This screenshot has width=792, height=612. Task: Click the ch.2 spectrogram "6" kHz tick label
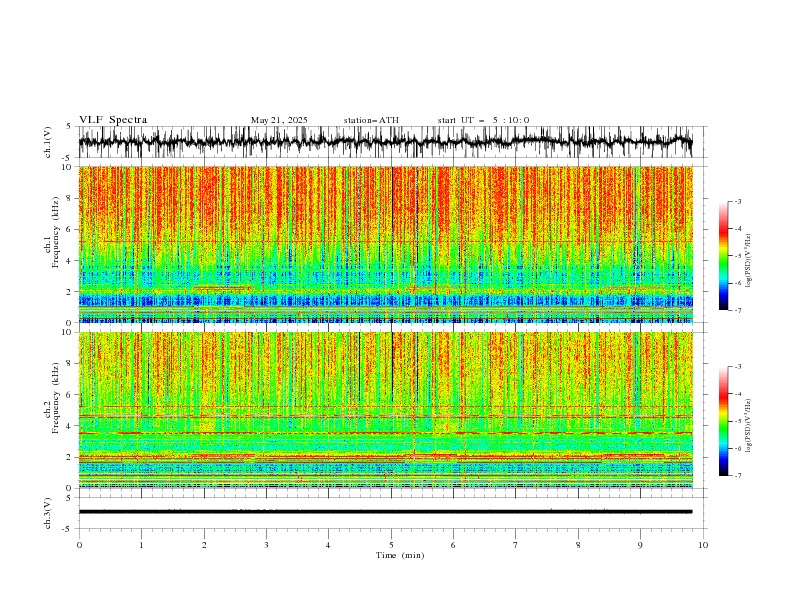click(69, 395)
